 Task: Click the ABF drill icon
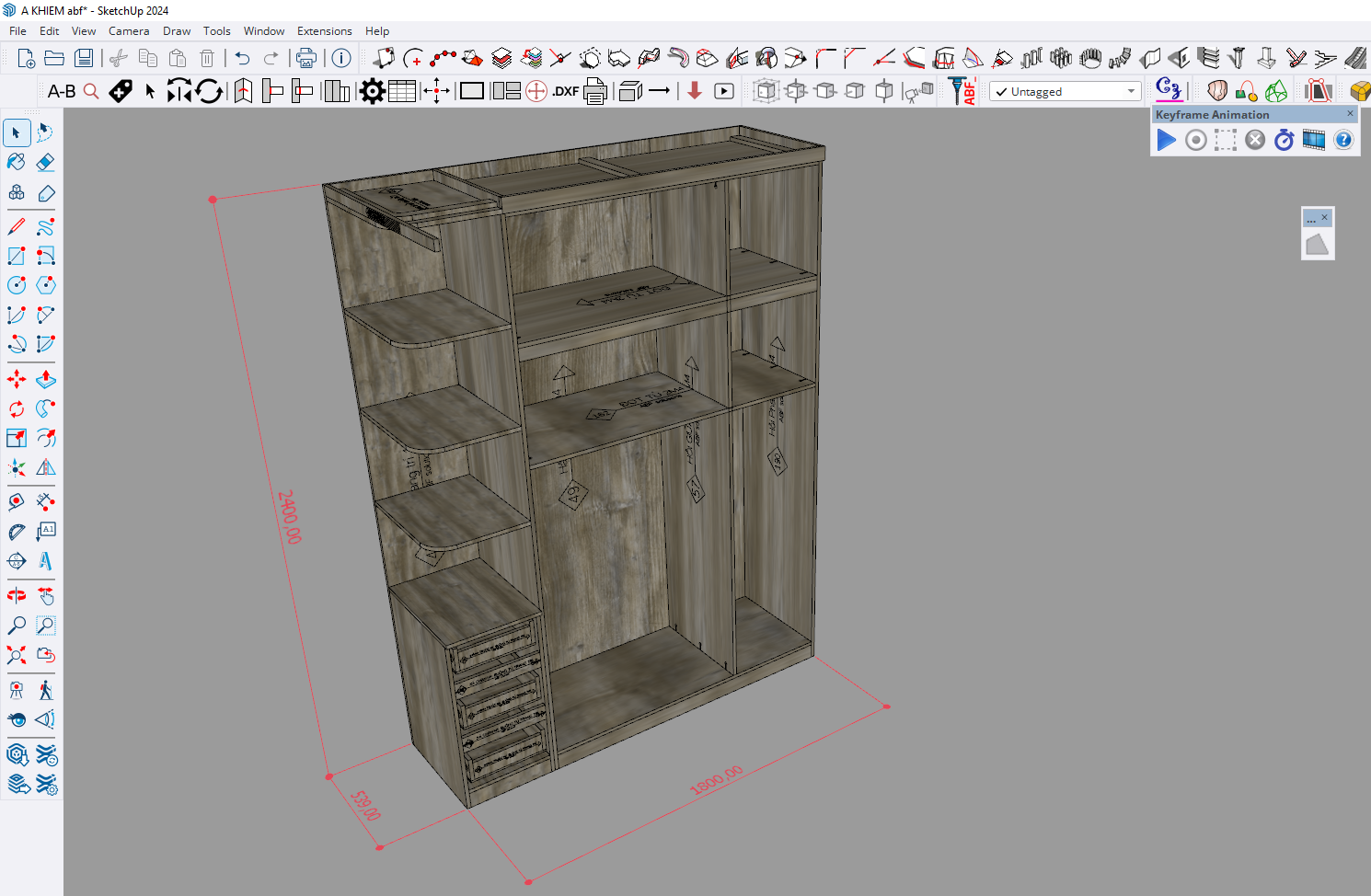point(962,91)
